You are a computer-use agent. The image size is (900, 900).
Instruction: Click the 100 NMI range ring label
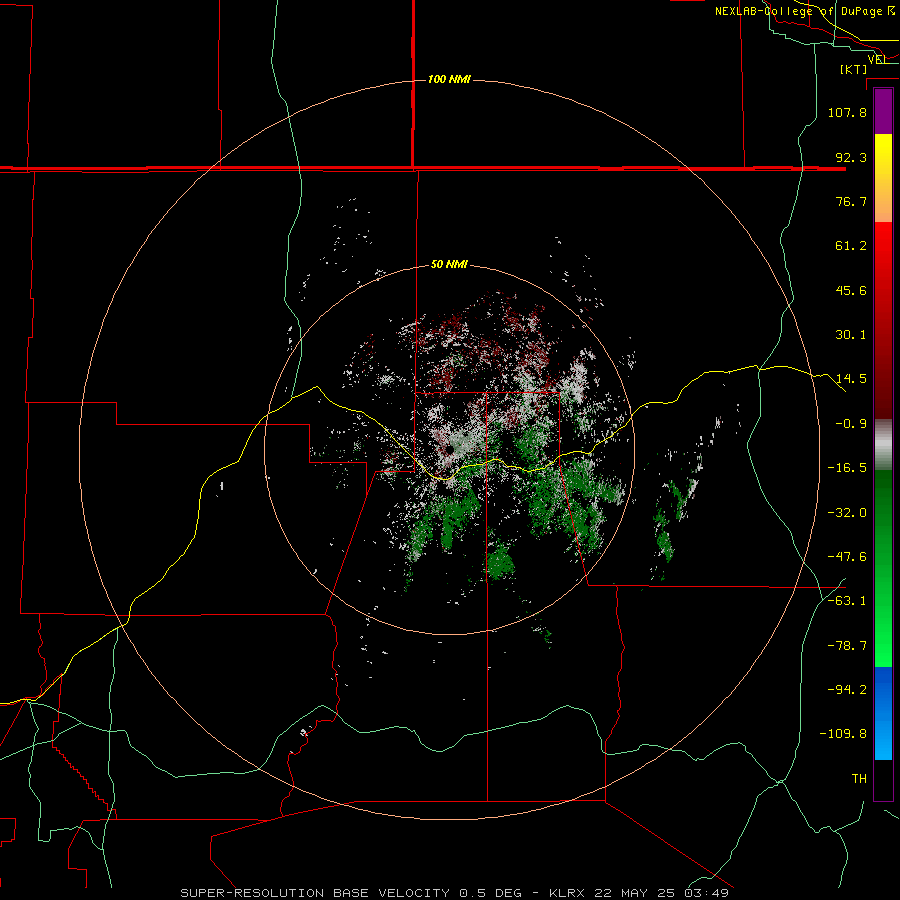point(449,79)
